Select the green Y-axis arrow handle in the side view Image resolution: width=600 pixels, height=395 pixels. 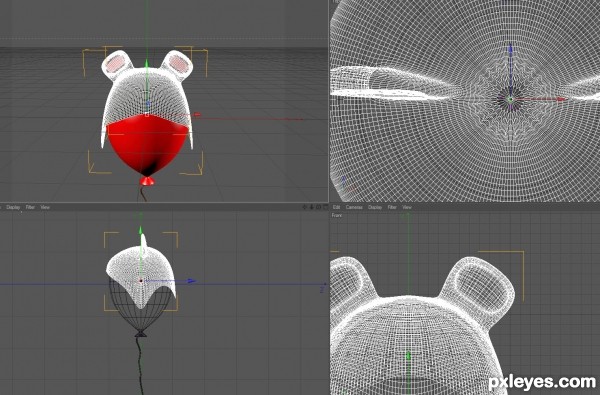tap(141, 230)
